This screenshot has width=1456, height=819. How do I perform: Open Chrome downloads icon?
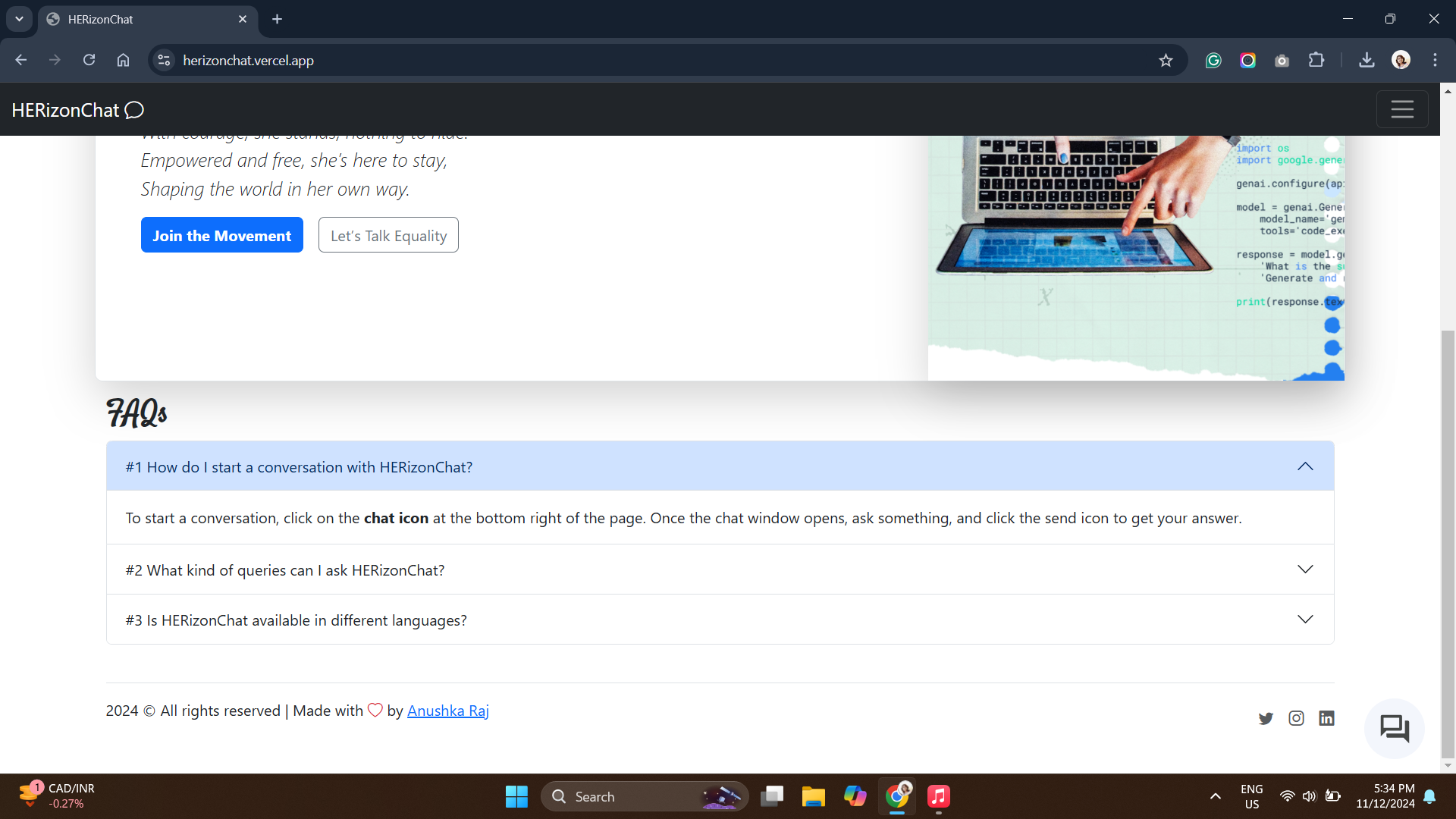click(x=1367, y=61)
